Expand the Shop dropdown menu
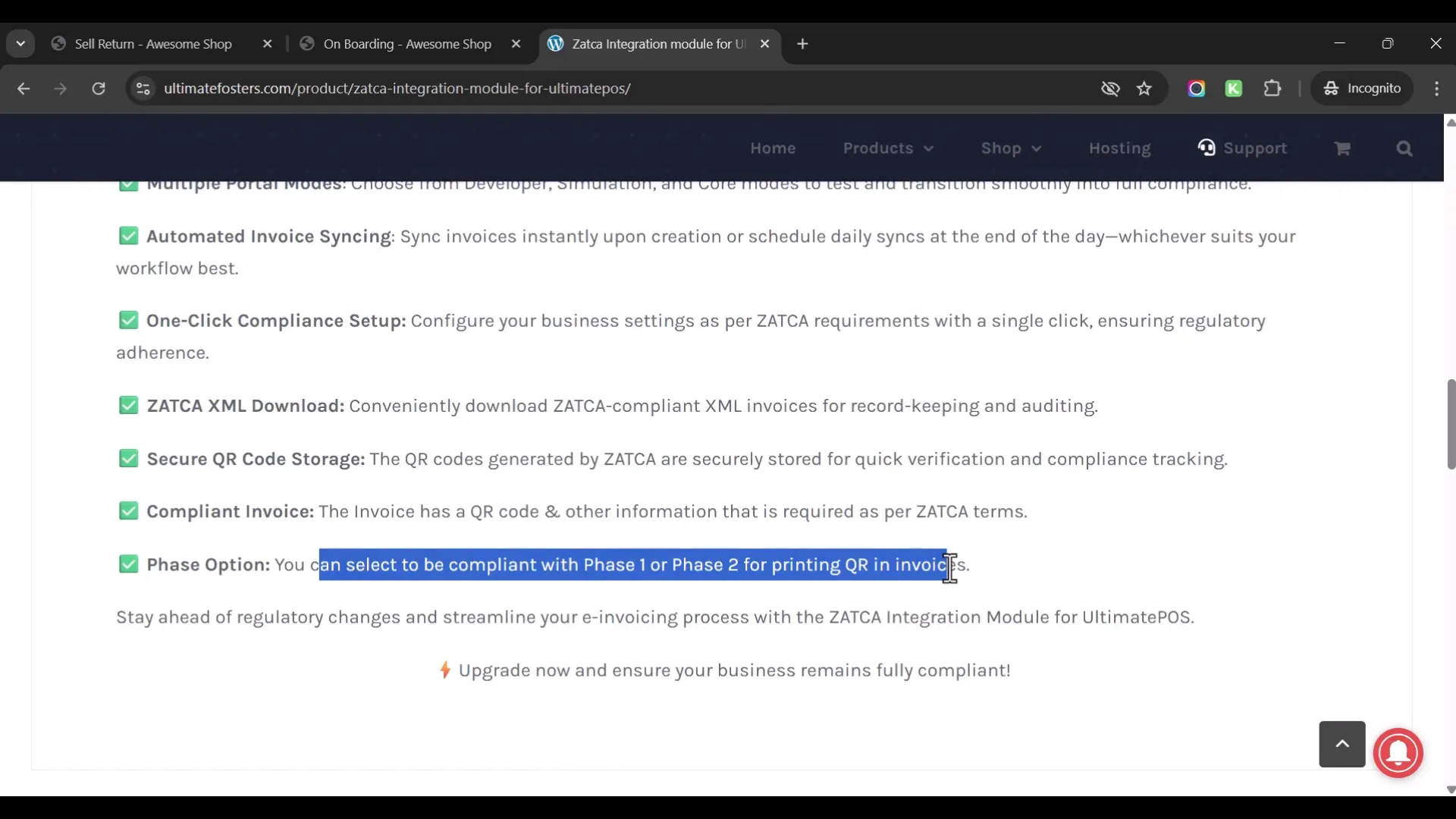The width and height of the screenshot is (1456, 819). point(1011,149)
